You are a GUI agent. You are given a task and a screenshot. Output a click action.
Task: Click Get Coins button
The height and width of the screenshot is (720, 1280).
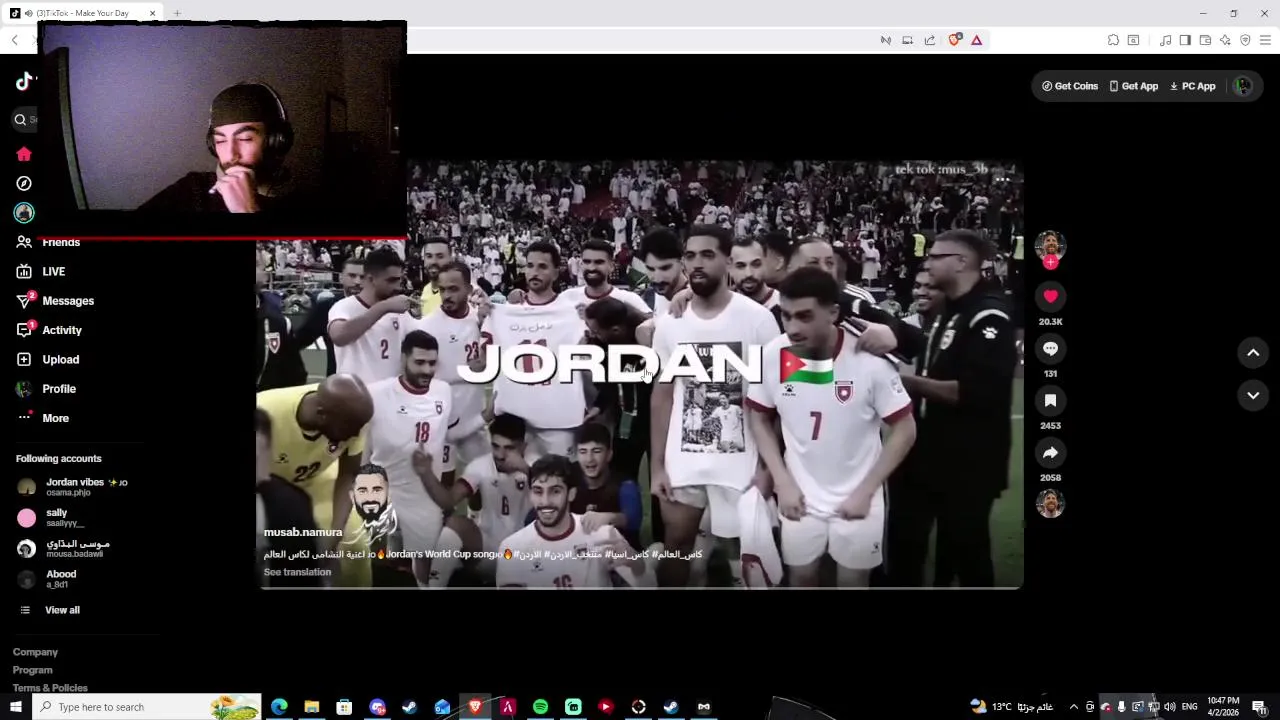click(1070, 86)
